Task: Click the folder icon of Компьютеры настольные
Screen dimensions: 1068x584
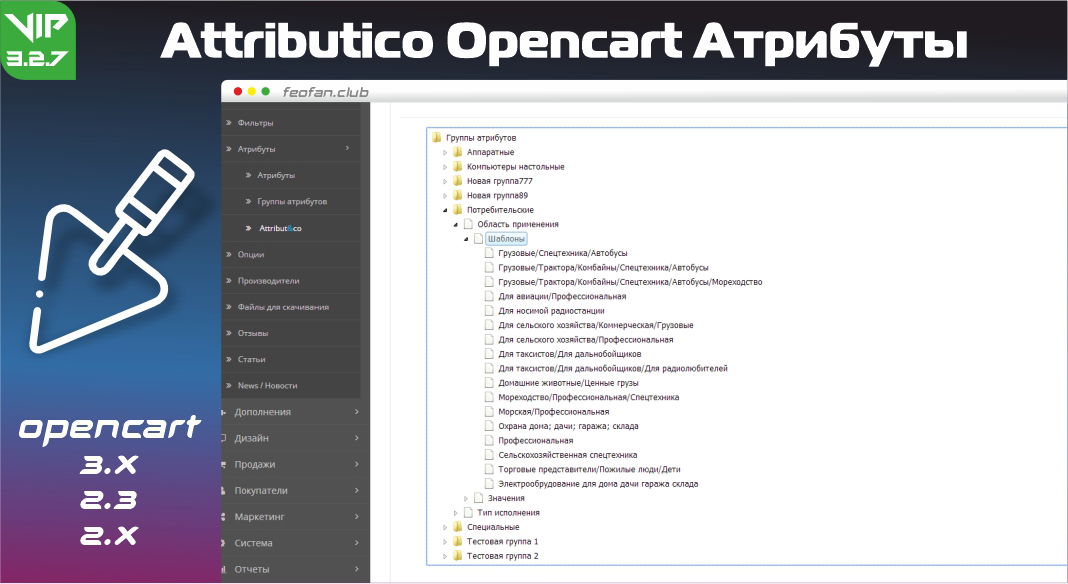Action: pyautogui.click(x=457, y=167)
